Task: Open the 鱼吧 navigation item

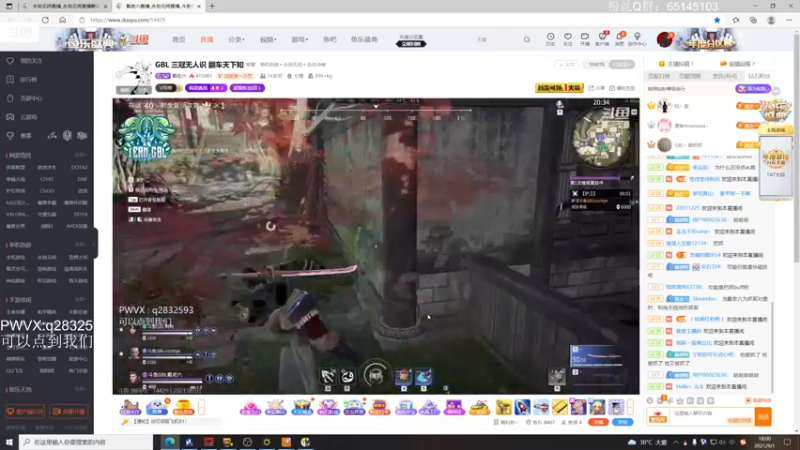Action: click(x=330, y=39)
